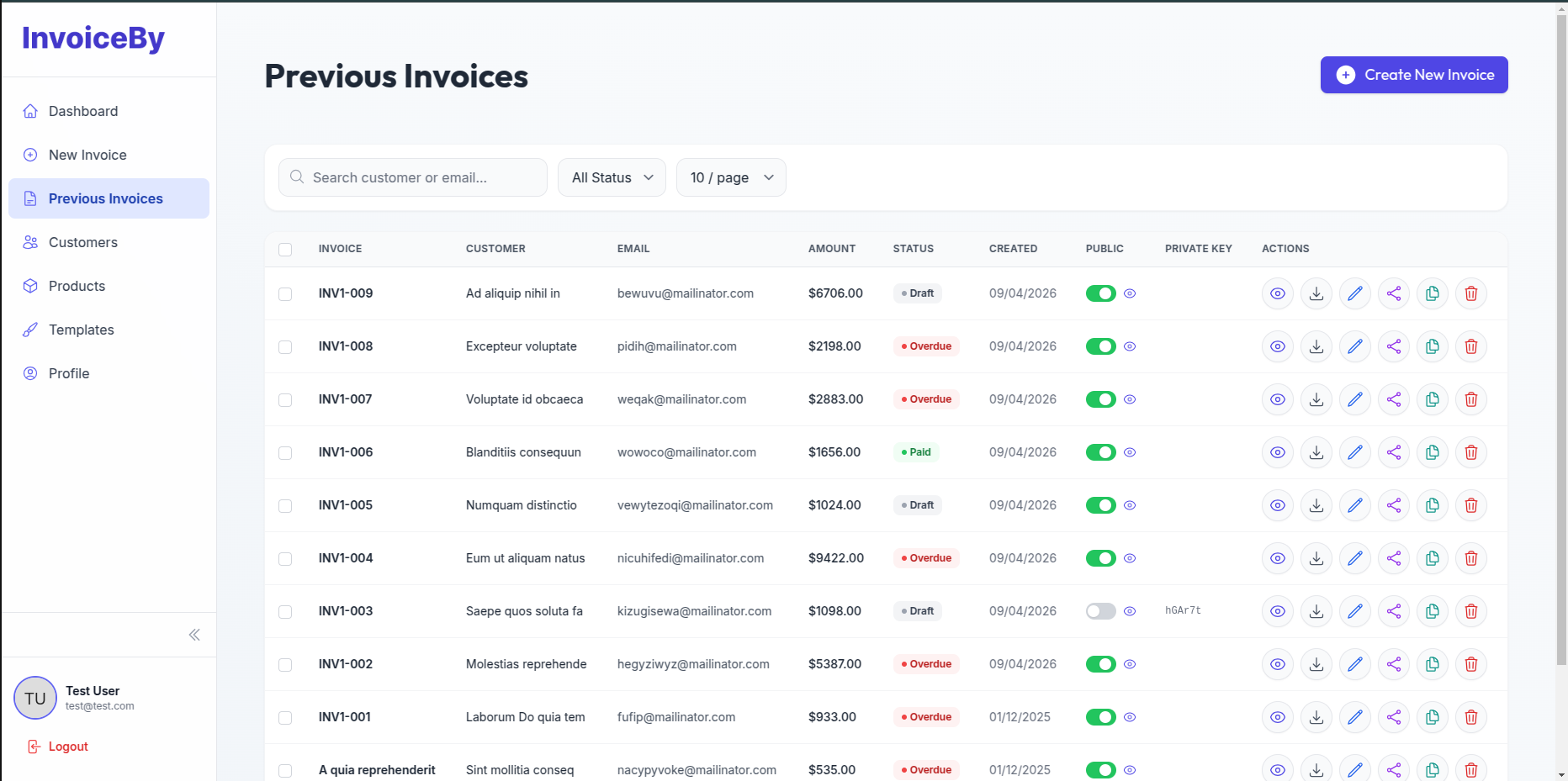Enable public toggle for INV1-003
Image resolution: width=1568 pixels, height=781 pixels.
[1101, 611]
